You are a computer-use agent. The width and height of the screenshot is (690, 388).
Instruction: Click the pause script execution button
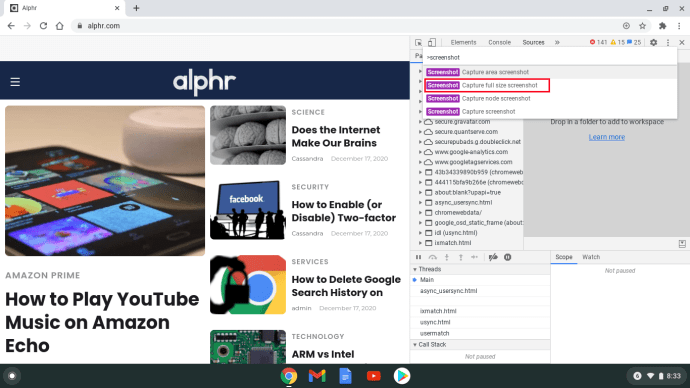pos(418,257)
